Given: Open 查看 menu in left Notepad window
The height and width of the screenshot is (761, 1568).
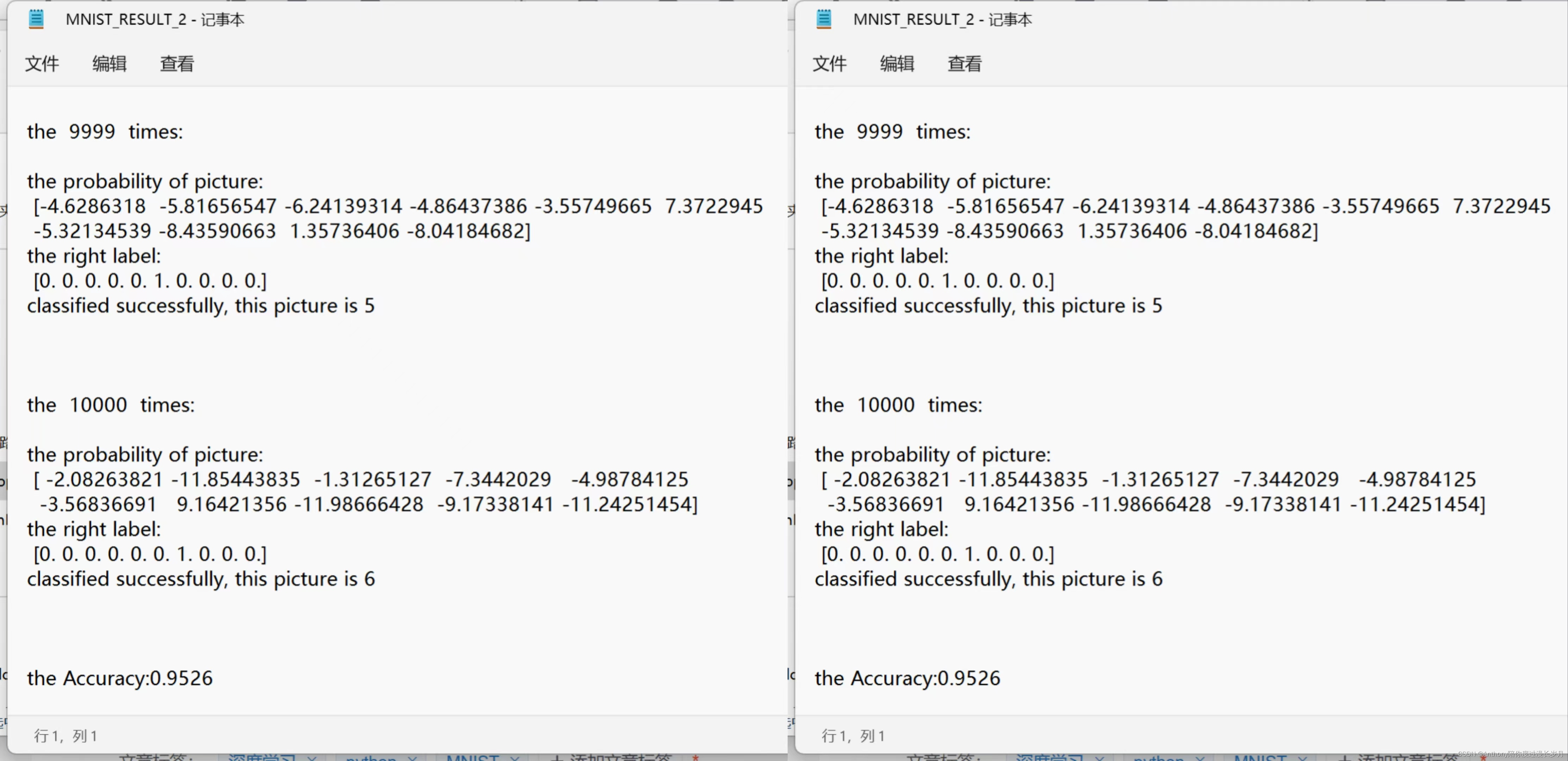Looking at the screenshot, I should coord(177,63).
